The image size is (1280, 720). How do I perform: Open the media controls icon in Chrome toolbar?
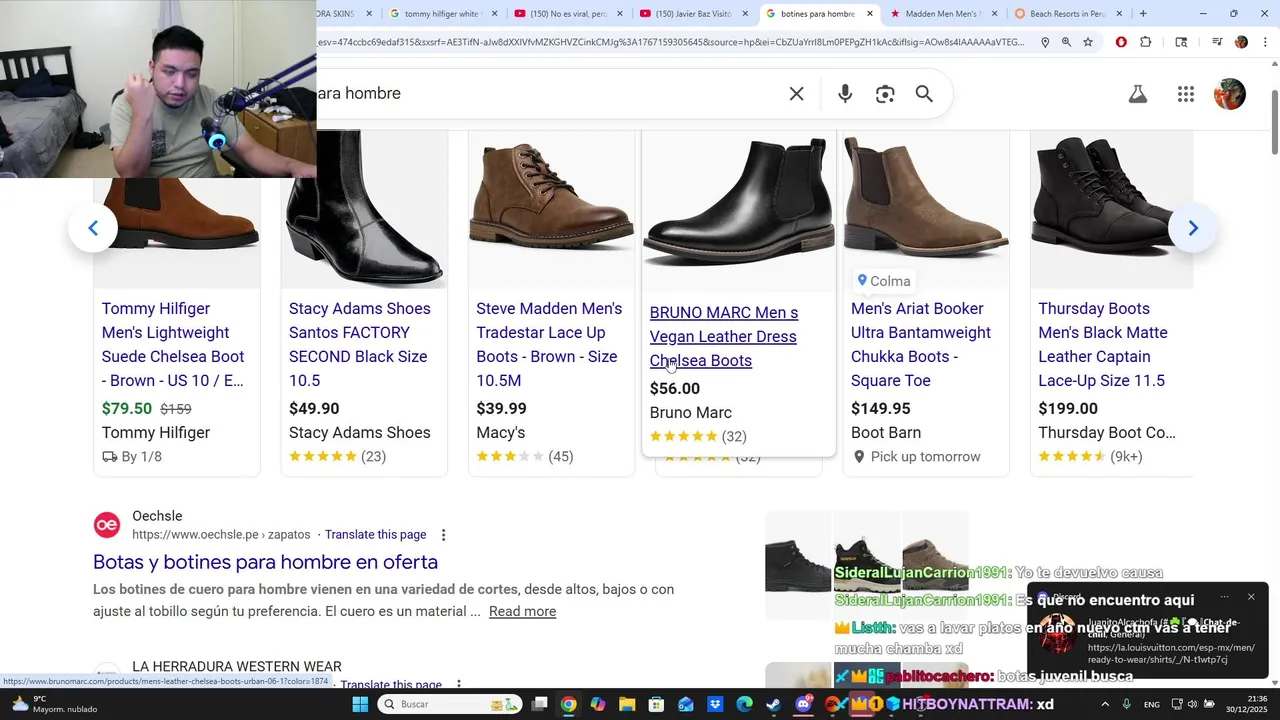tap(1217, 42)
